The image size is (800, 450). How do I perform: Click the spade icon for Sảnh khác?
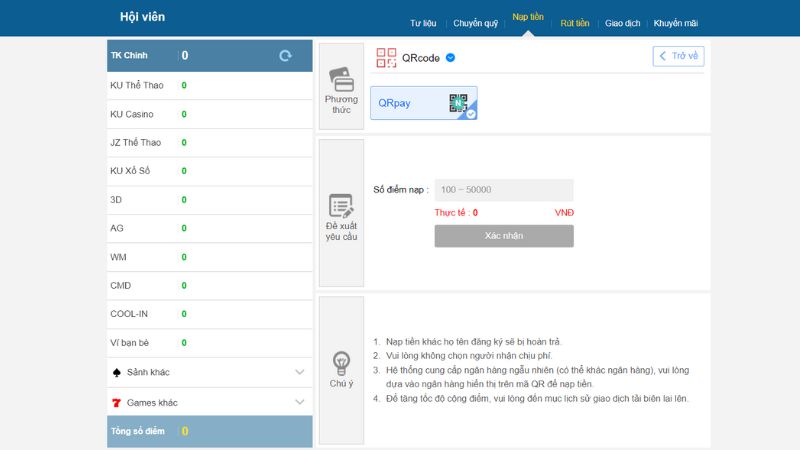[117, 372]
